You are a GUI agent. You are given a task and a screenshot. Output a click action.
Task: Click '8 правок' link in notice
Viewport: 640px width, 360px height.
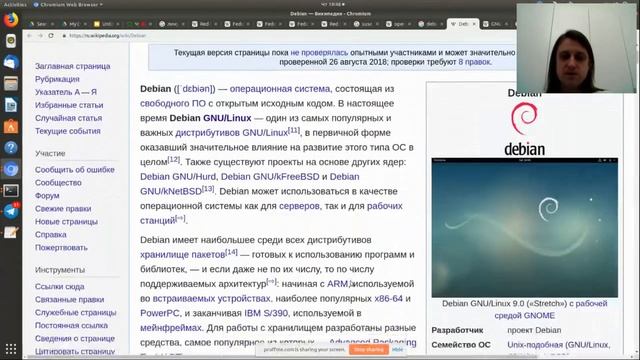coord(474,62)
